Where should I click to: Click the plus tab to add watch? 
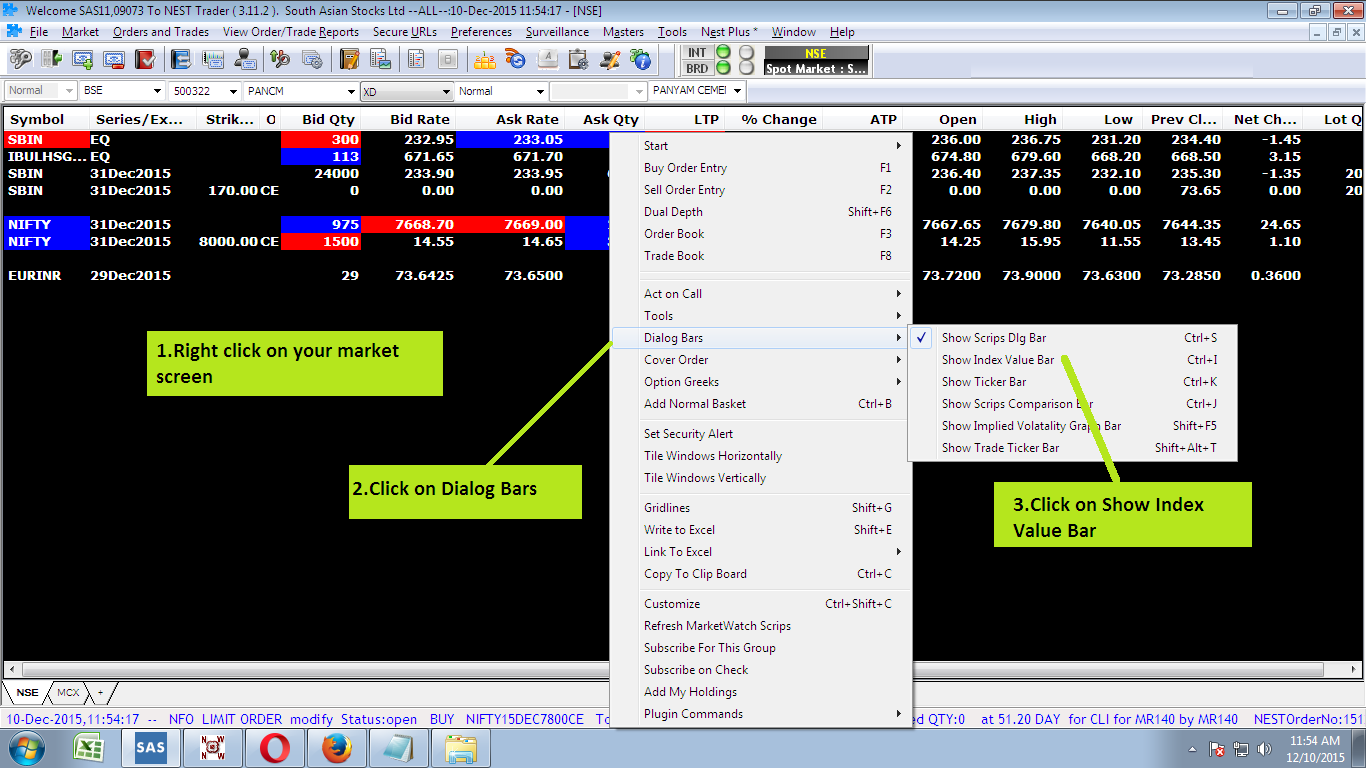coord(100,692)
